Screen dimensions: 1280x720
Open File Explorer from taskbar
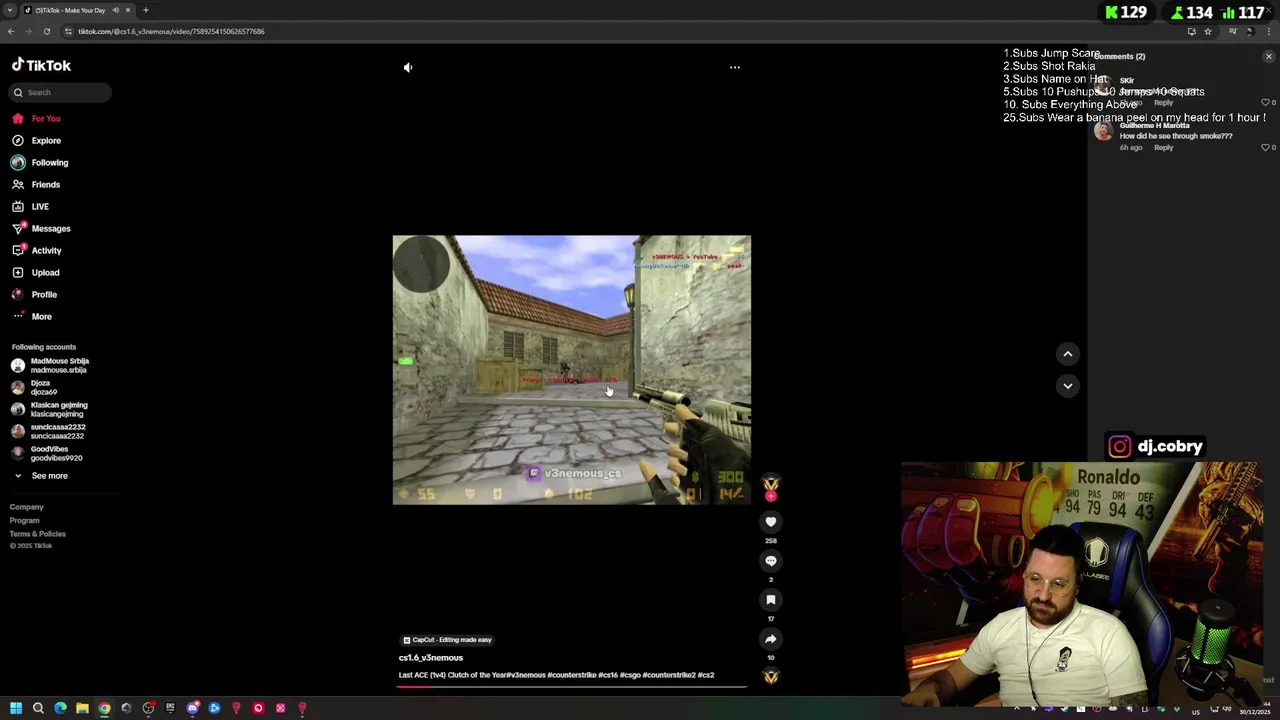[x=82, y=708]
